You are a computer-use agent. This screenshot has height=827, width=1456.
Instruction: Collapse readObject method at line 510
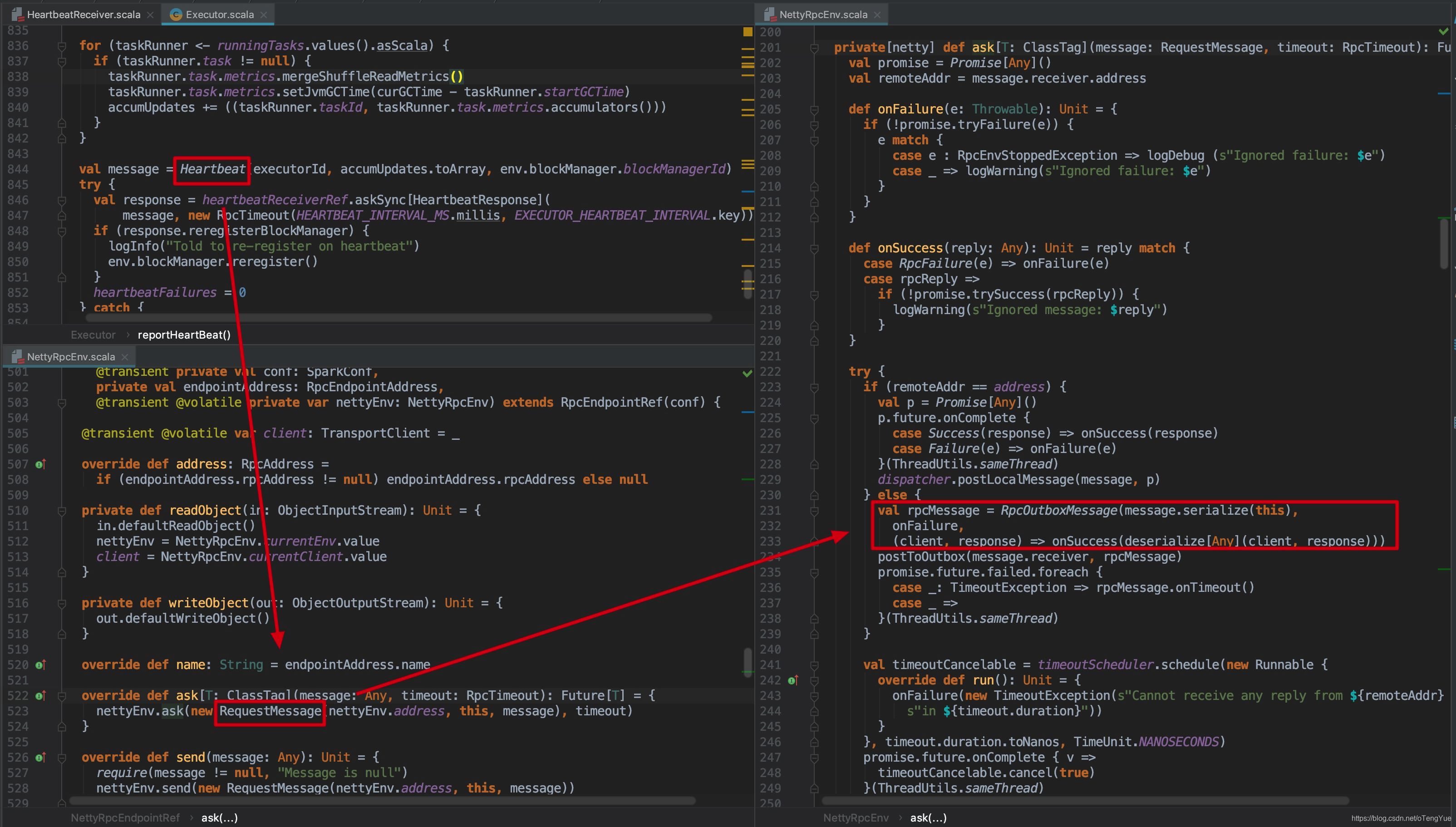[62, 511]
